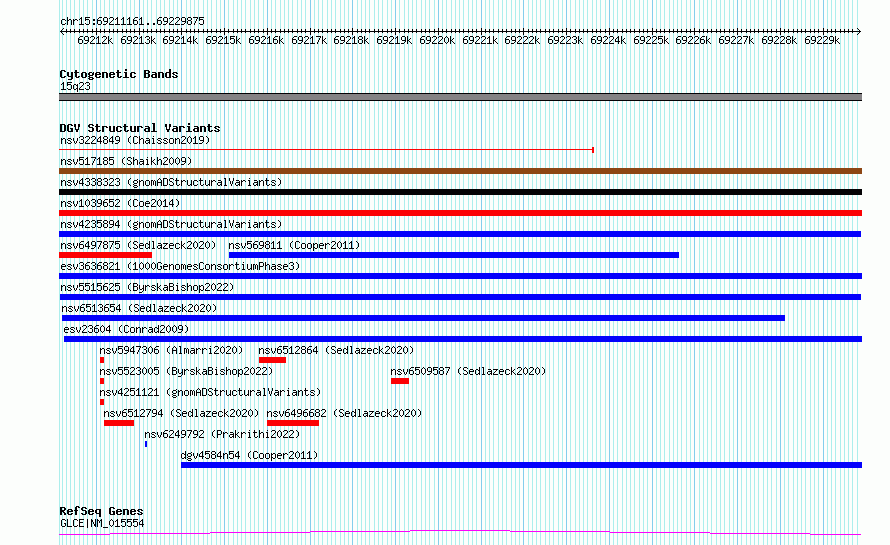This screenshot has height=545, width=890.
Task: Open the nsv6509587 (Sedlazeck2020) label
Action: pyautogui.click(x=468, y=371)
